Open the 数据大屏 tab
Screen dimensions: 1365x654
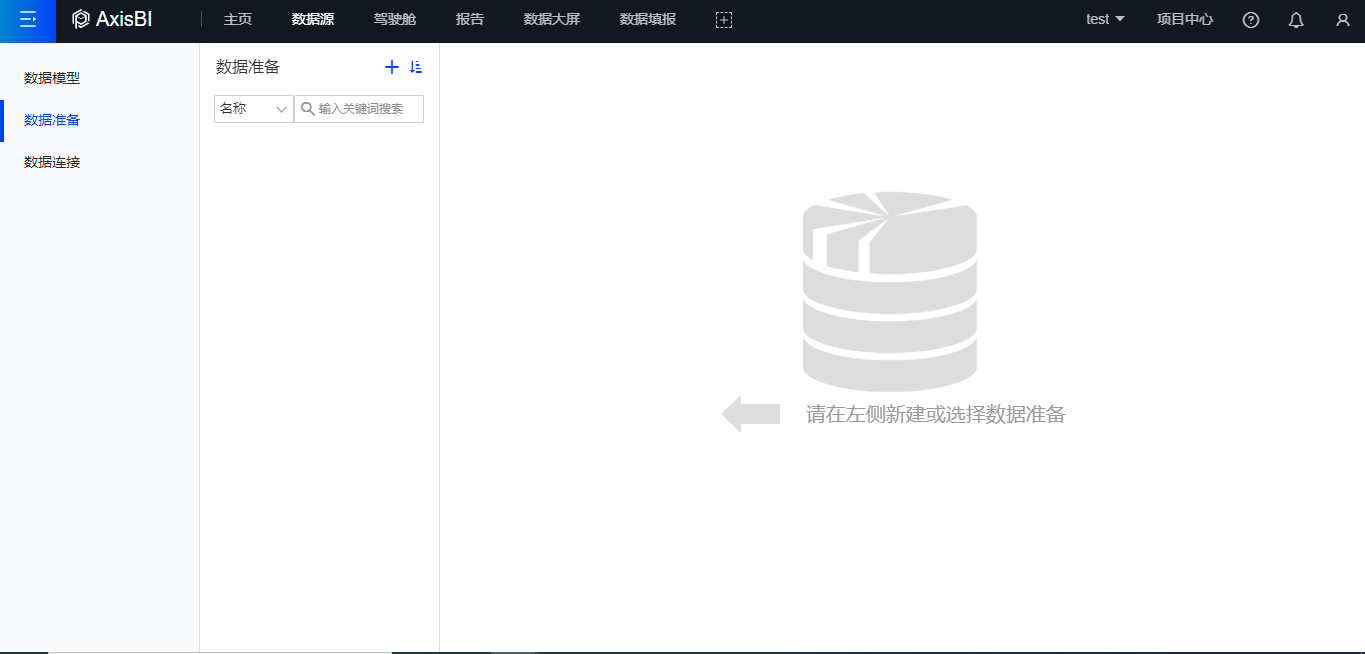click(552, 20)
